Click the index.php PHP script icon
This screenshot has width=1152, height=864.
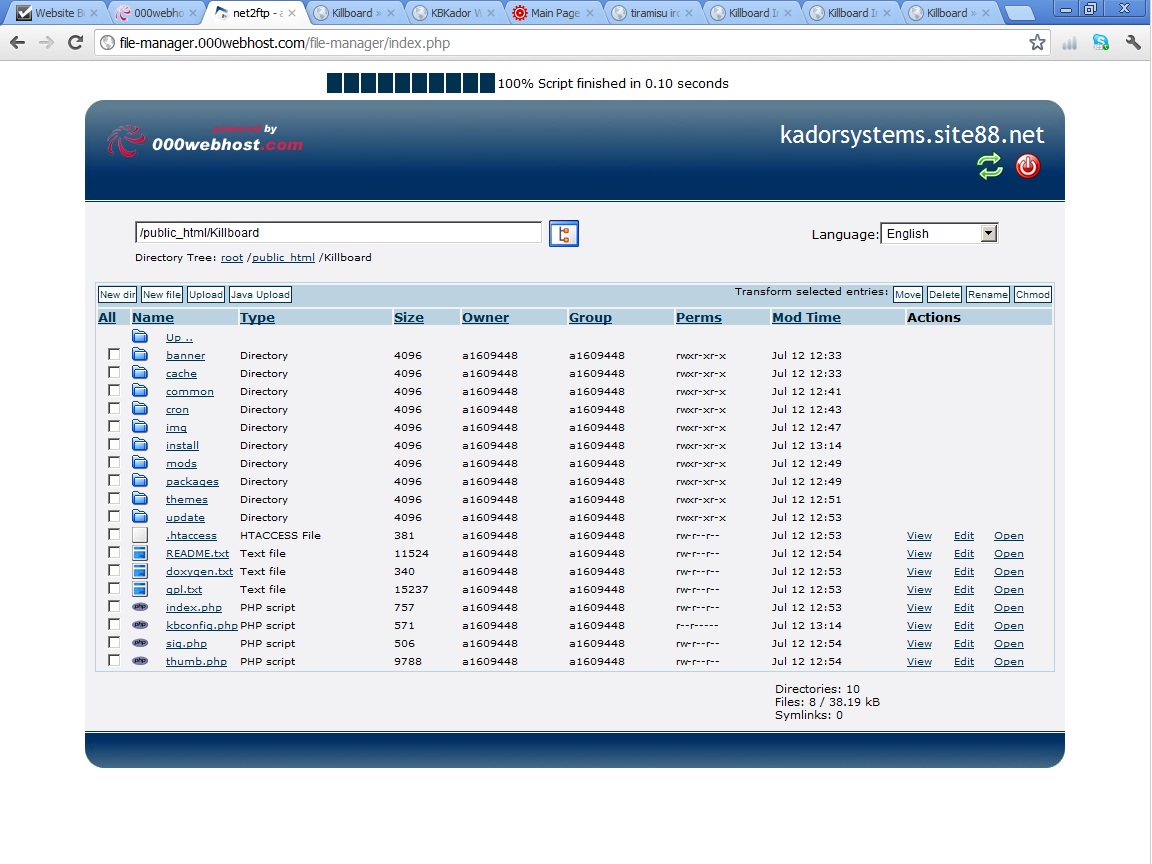tap(140, 607)
